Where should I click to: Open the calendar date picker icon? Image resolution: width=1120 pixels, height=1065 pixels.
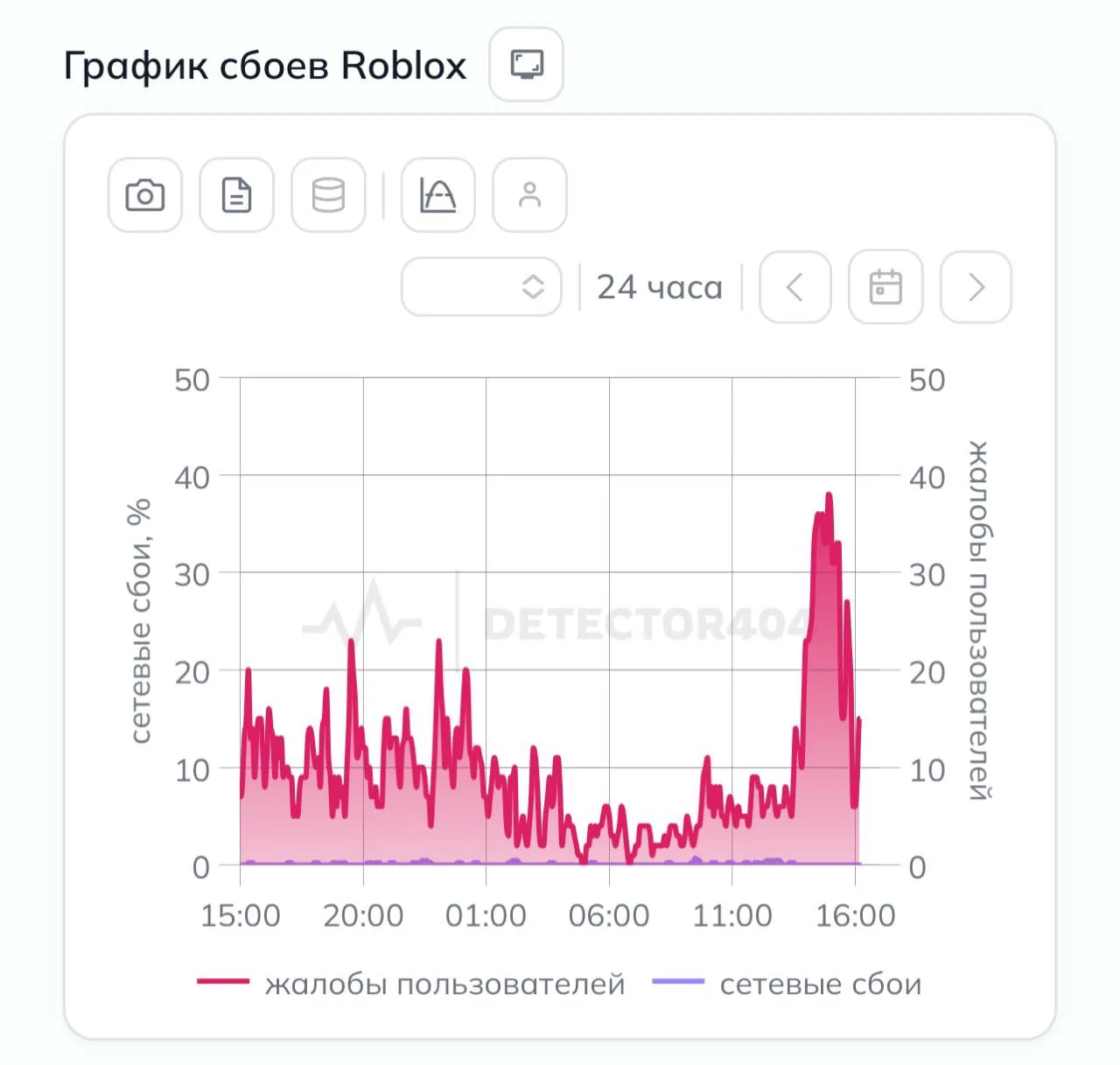click(885, 287)
